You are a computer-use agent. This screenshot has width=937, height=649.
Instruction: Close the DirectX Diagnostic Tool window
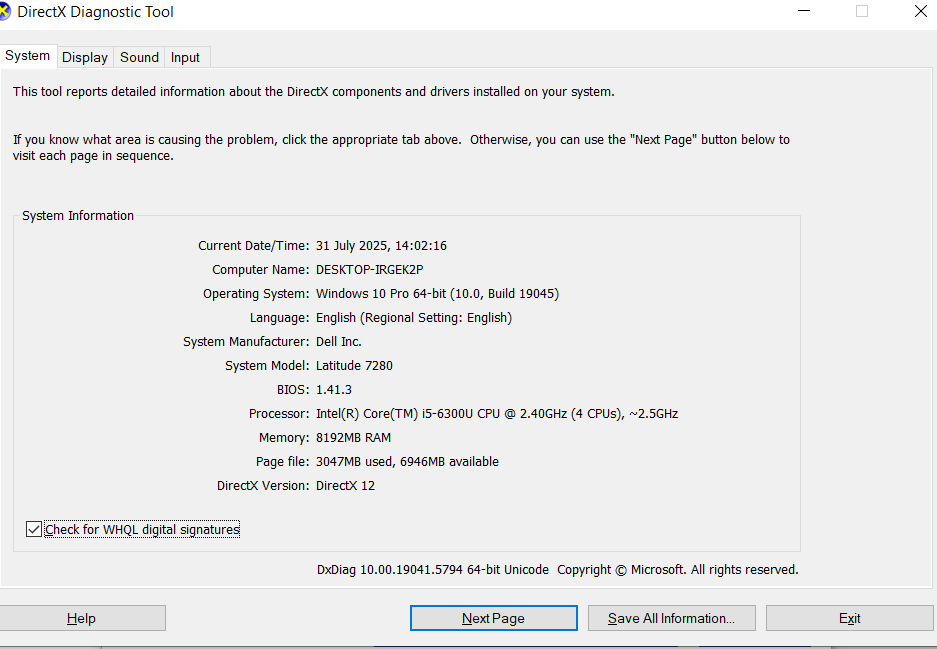[x=920, y=11]
